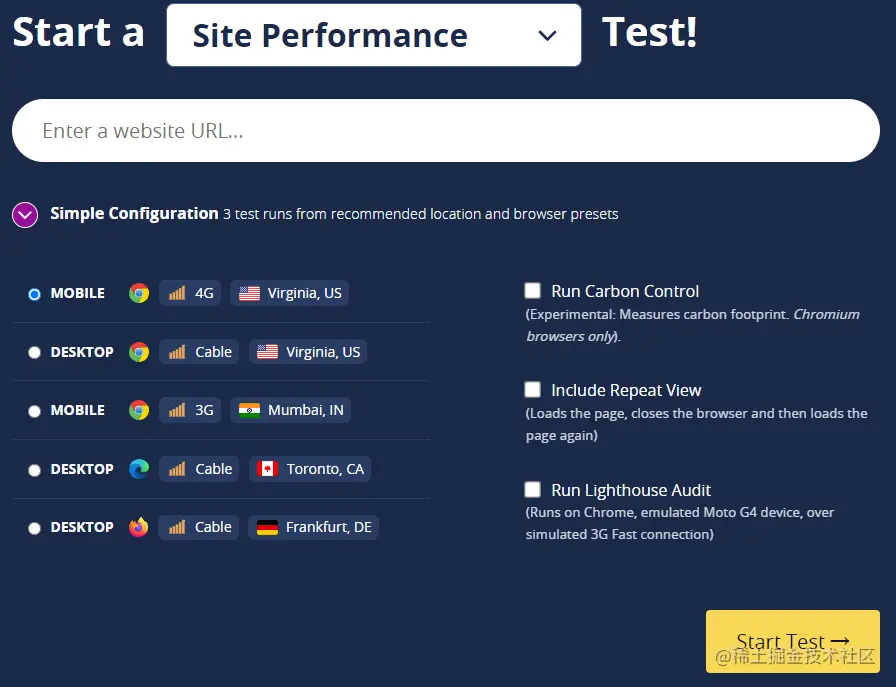Click the Firefox browser icon for Frankfurt
The height and width of the screenshot is (687, 896).
139,527
